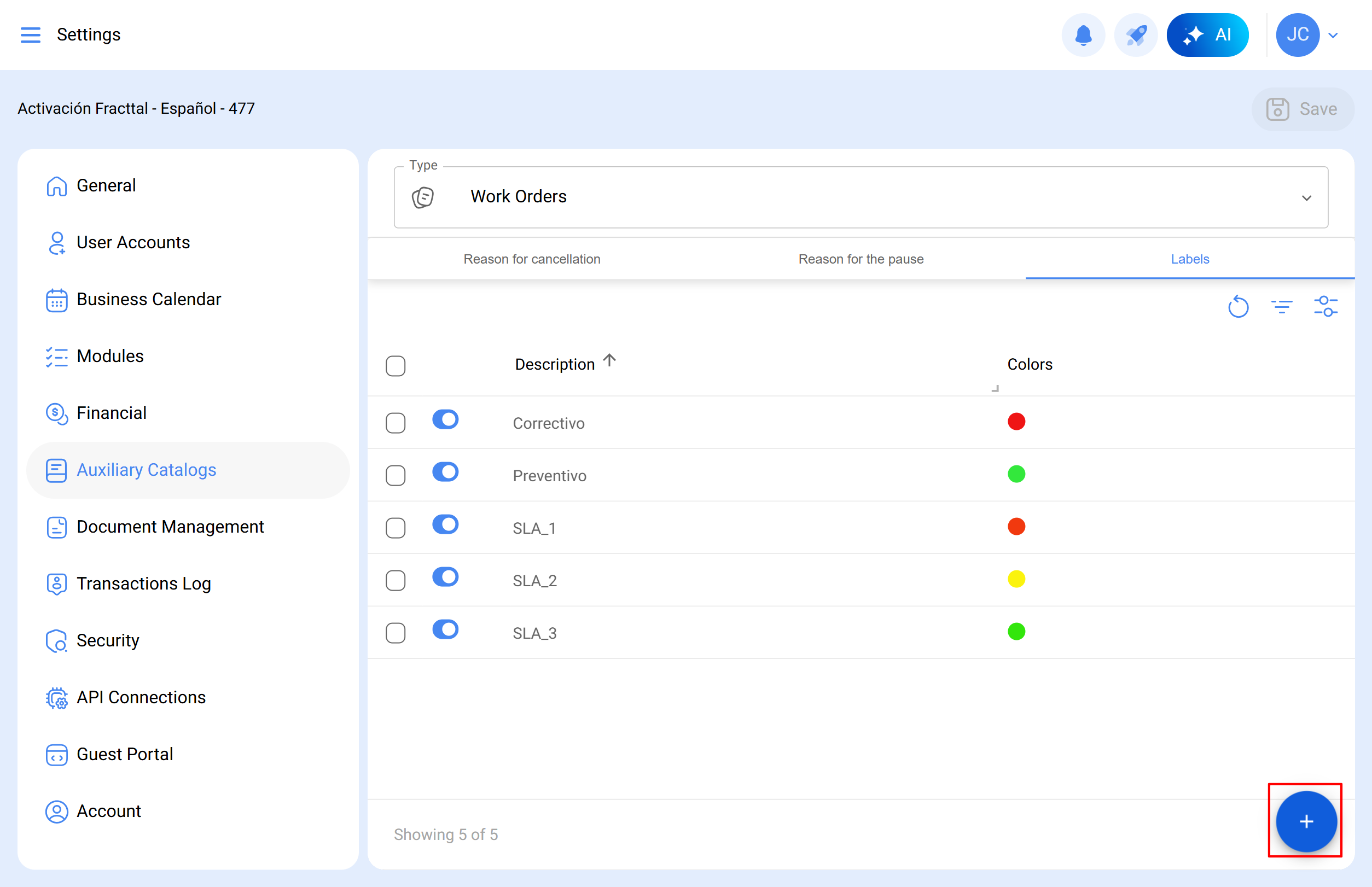This screenshot has width=1372, height=887.
Task: Open the notifications bell
Action: (x=1083, y=34)
